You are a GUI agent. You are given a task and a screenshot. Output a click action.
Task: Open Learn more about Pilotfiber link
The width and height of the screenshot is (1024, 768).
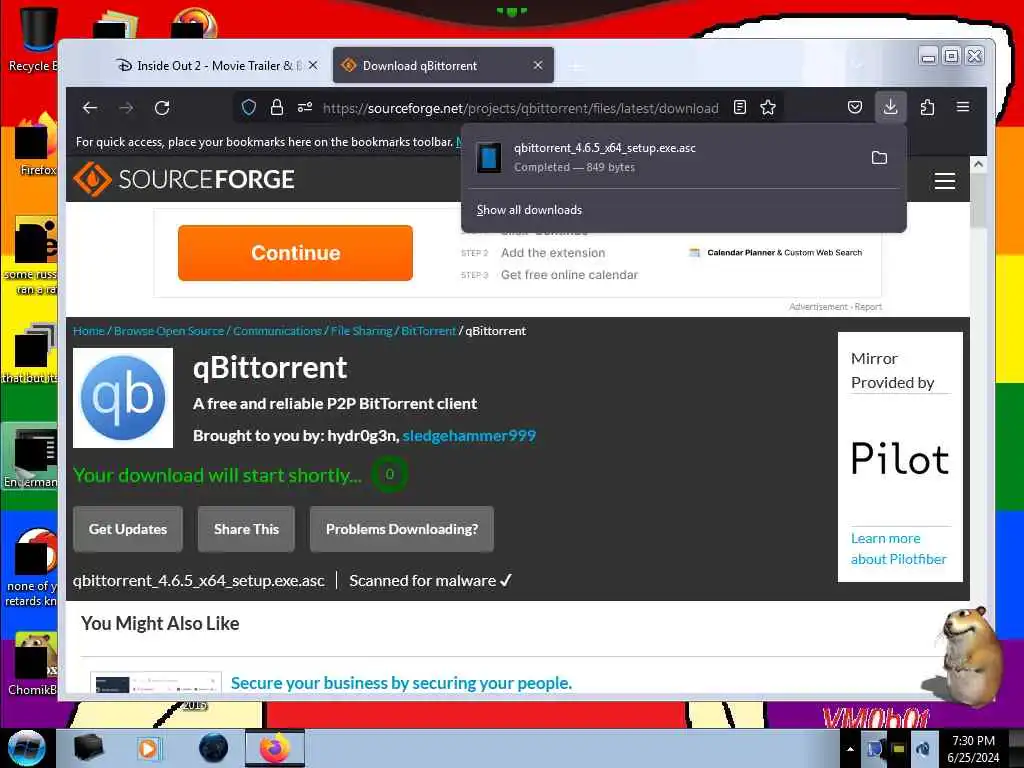(899, 549)
